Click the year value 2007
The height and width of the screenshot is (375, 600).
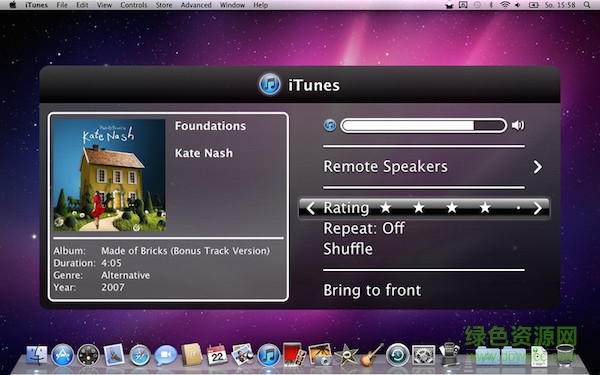click(113, 288)
